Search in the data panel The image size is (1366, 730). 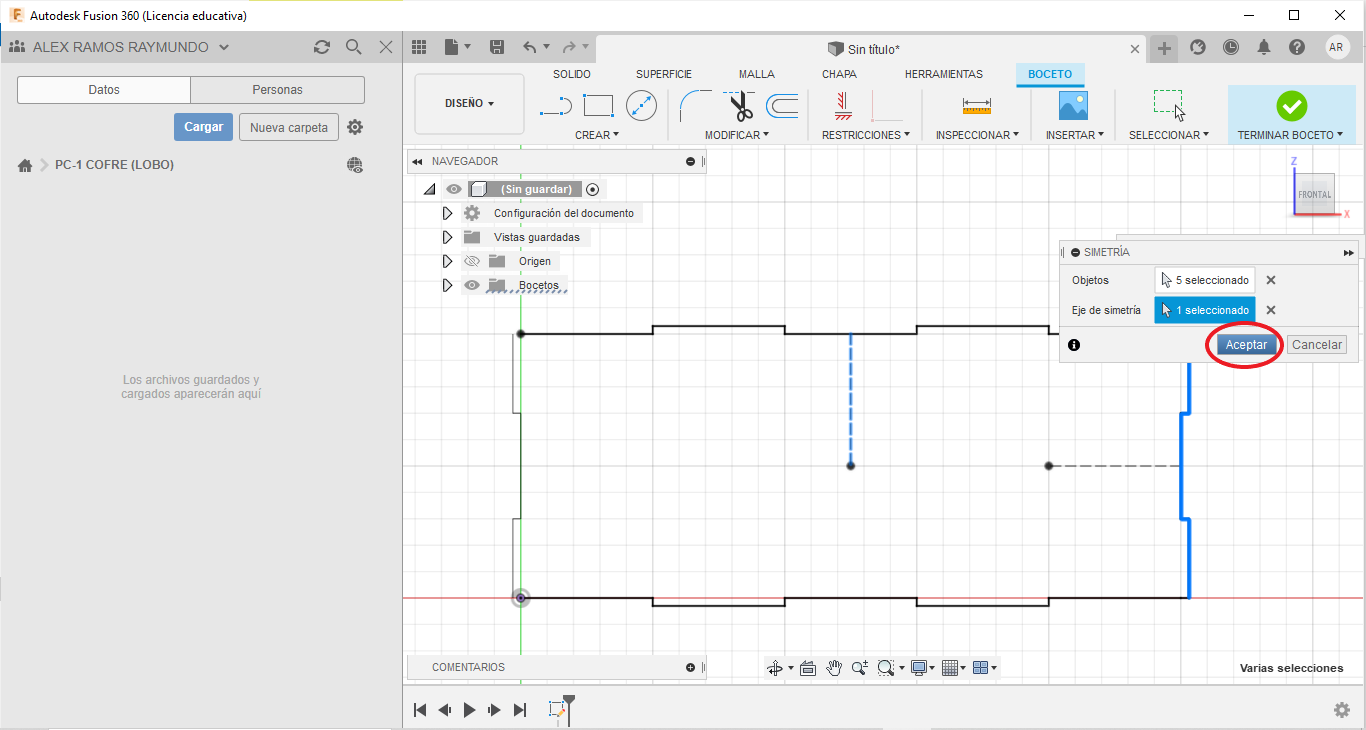click(353, 47)
